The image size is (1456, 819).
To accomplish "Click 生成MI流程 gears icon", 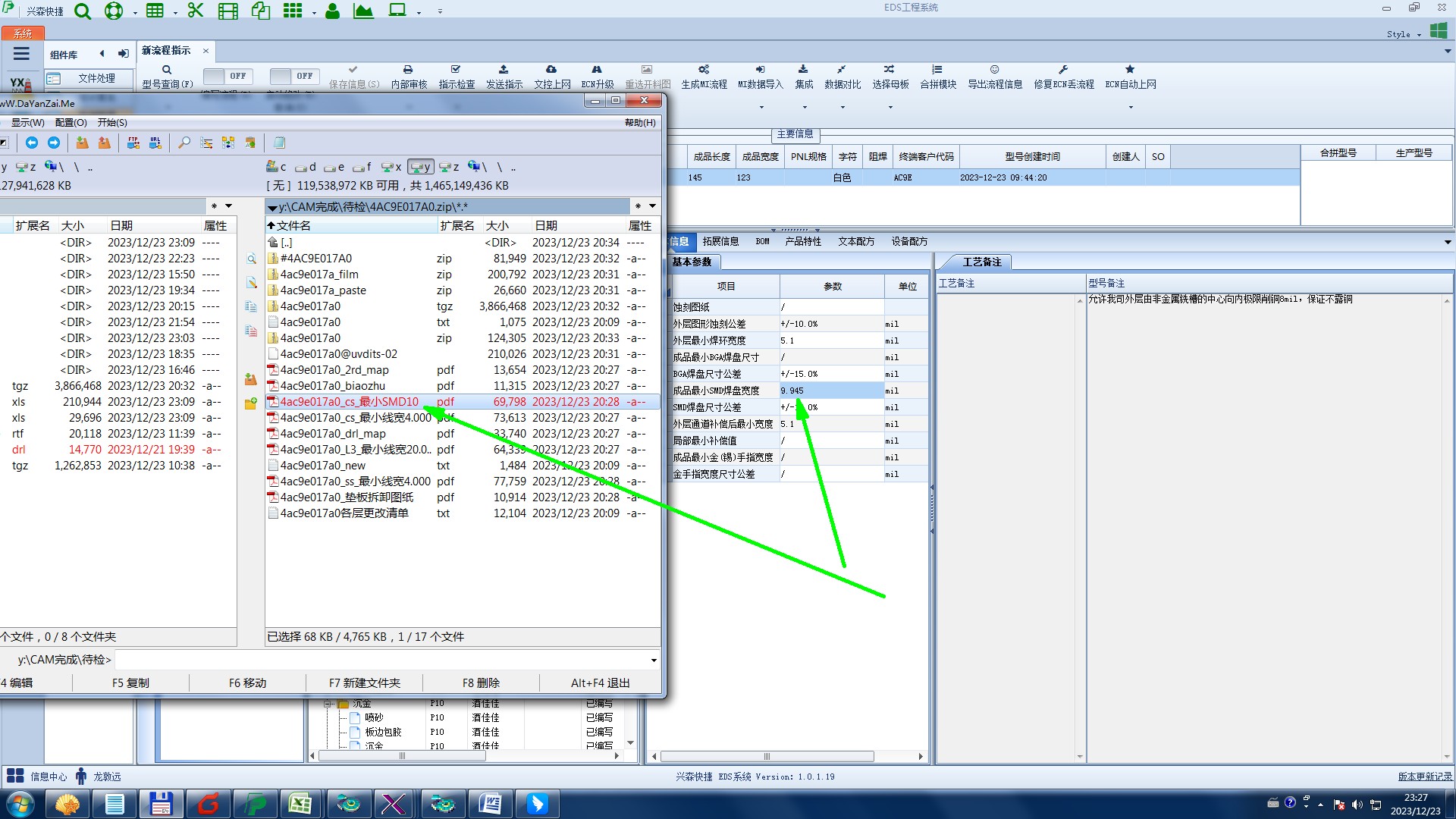I will (x=704, y=70).
